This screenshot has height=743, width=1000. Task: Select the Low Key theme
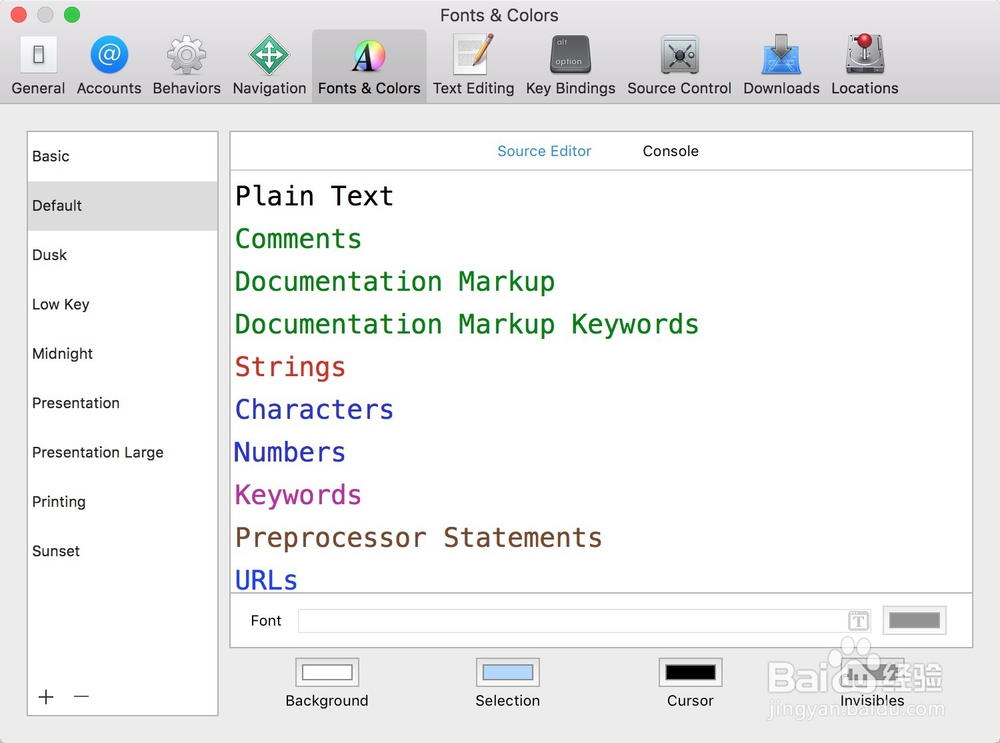tap(122, 304)
